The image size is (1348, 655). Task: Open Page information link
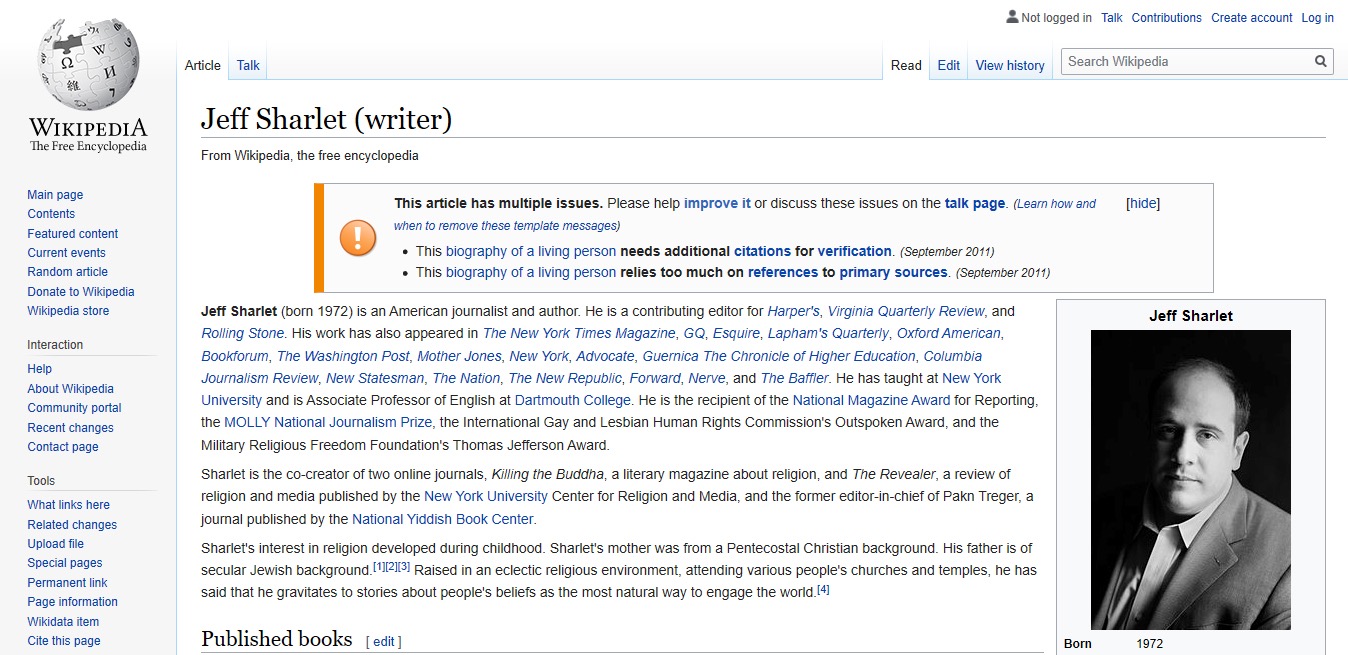coord(72,602)
